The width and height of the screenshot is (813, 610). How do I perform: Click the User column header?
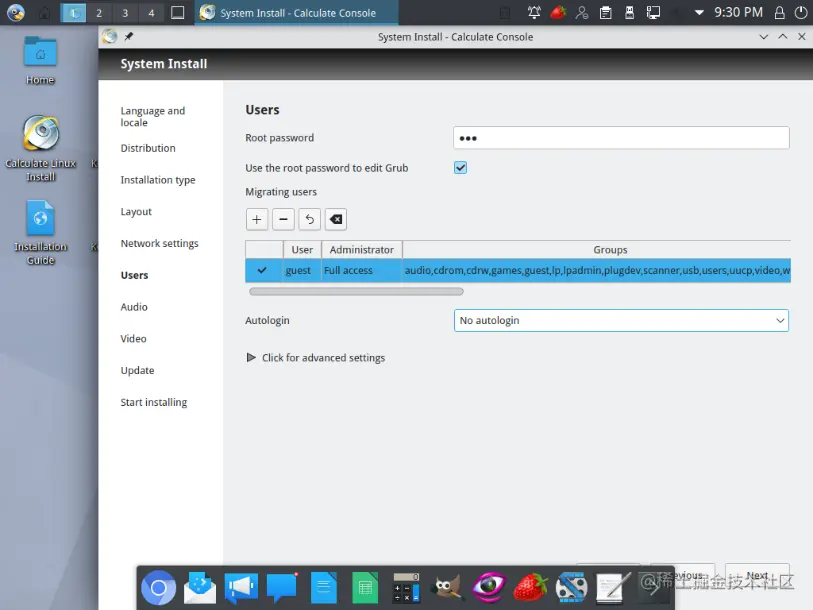pos(302,249)
